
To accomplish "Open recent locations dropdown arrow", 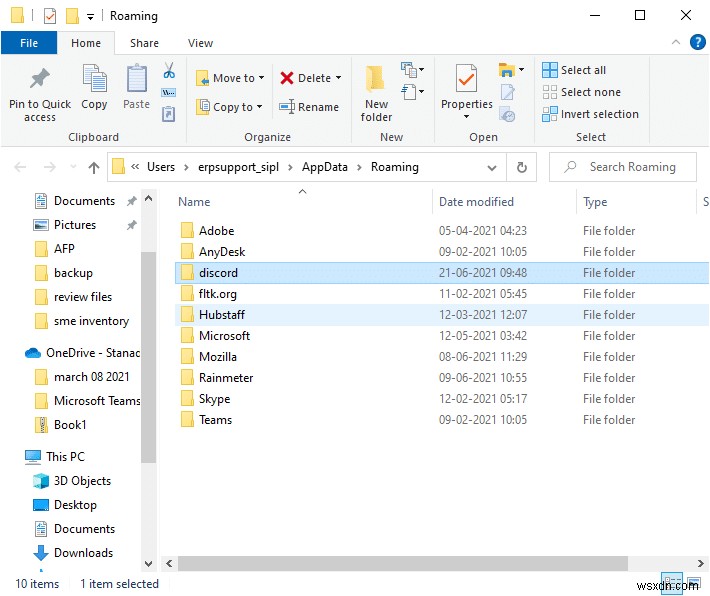I will point(73,167).
